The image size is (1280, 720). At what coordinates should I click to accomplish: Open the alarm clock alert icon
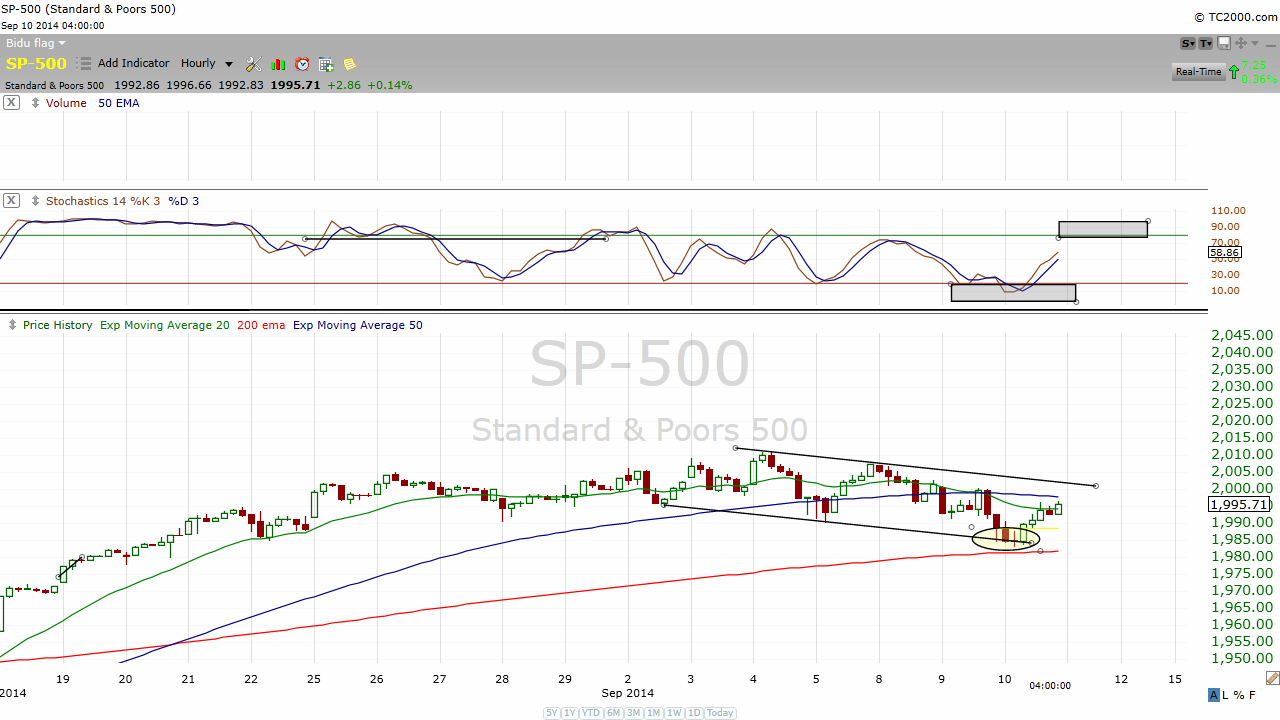coord(302,64)
